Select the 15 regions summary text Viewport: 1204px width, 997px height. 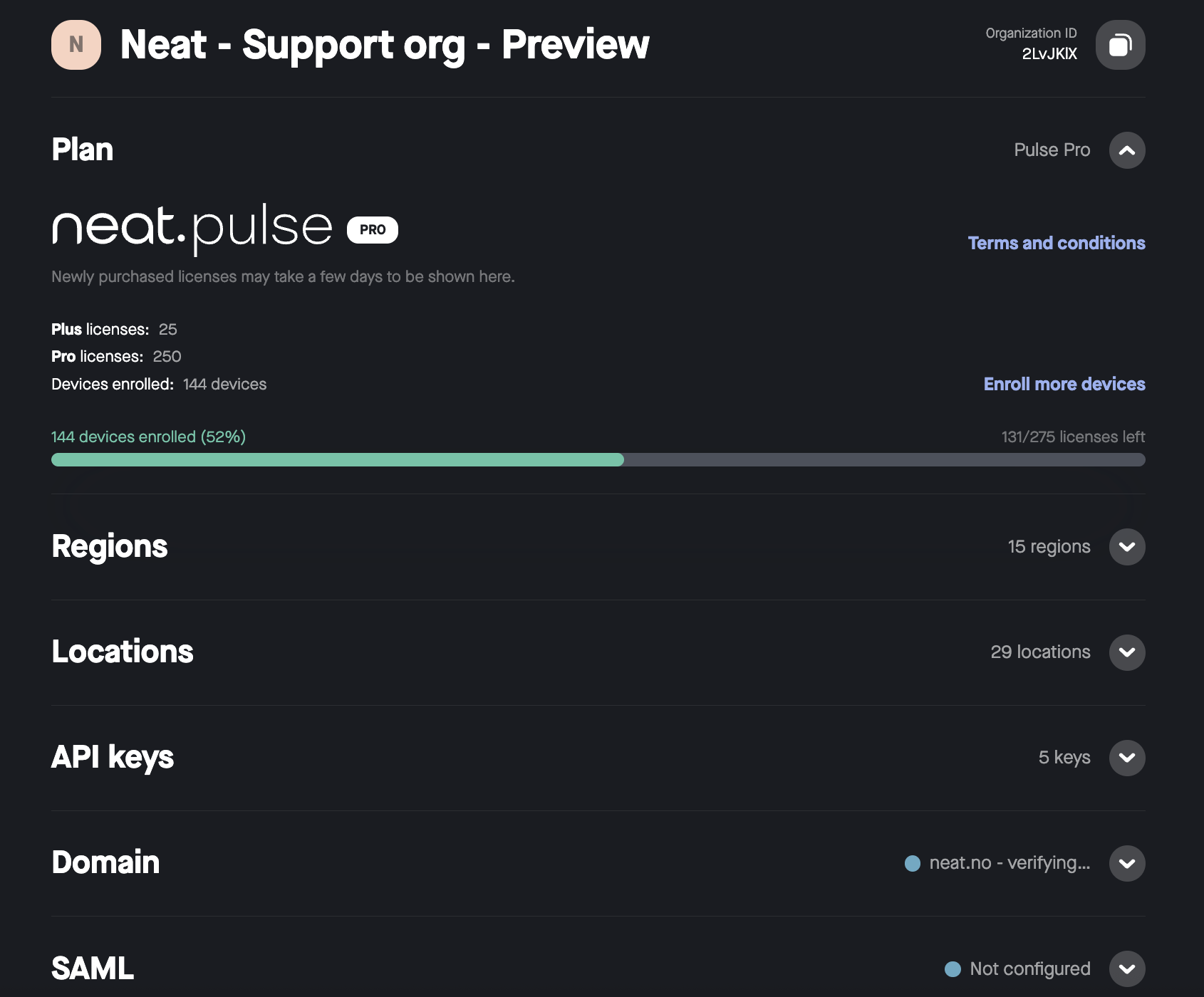1049,546
